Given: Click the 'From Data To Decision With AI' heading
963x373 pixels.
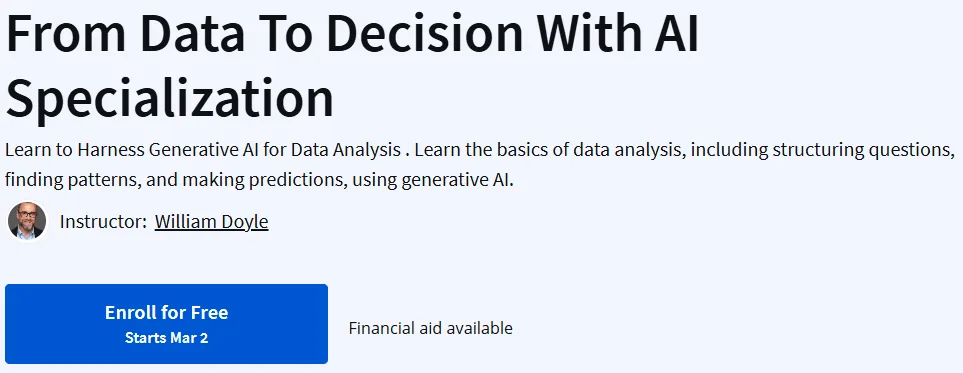Looking at the screenshot, I should [x=353, y=32].
